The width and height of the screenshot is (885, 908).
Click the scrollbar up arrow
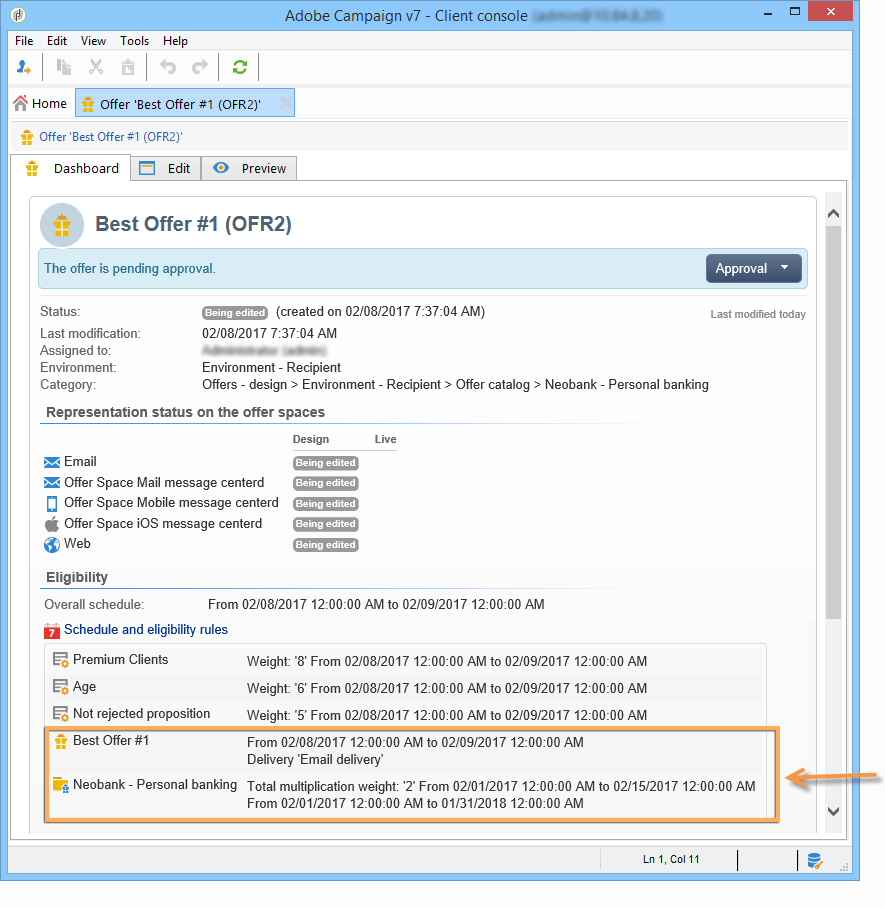(x=833, y=214)
